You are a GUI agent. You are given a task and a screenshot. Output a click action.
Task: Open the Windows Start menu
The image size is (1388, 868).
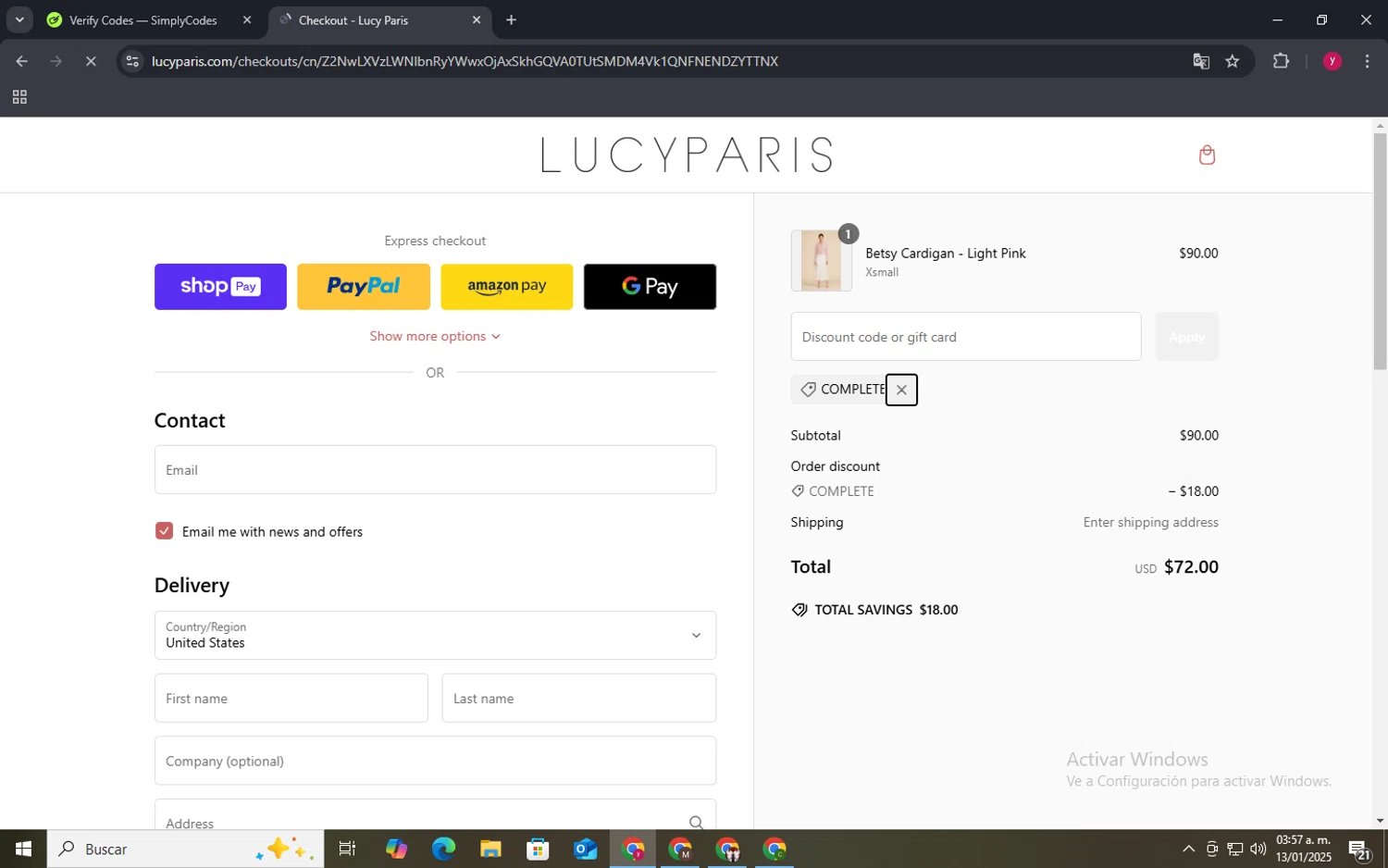(x=23, y=849)
